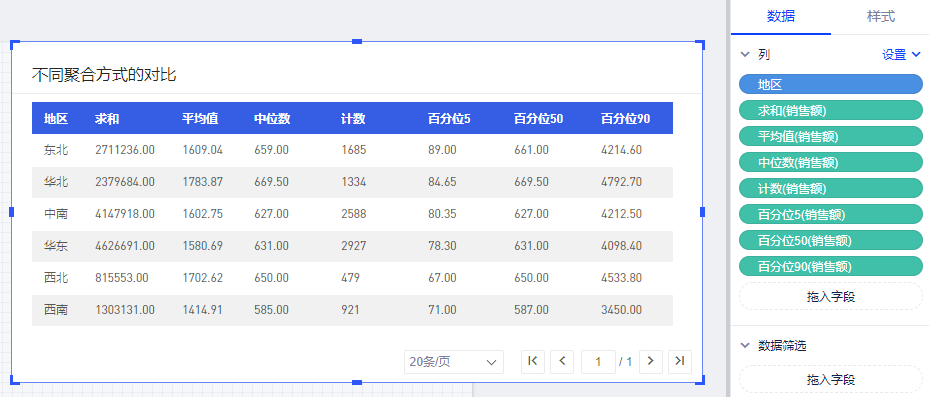929x397 pixels.
Task: Open the 20条/页 page size dropdown
Action: (x=454, y=362)
